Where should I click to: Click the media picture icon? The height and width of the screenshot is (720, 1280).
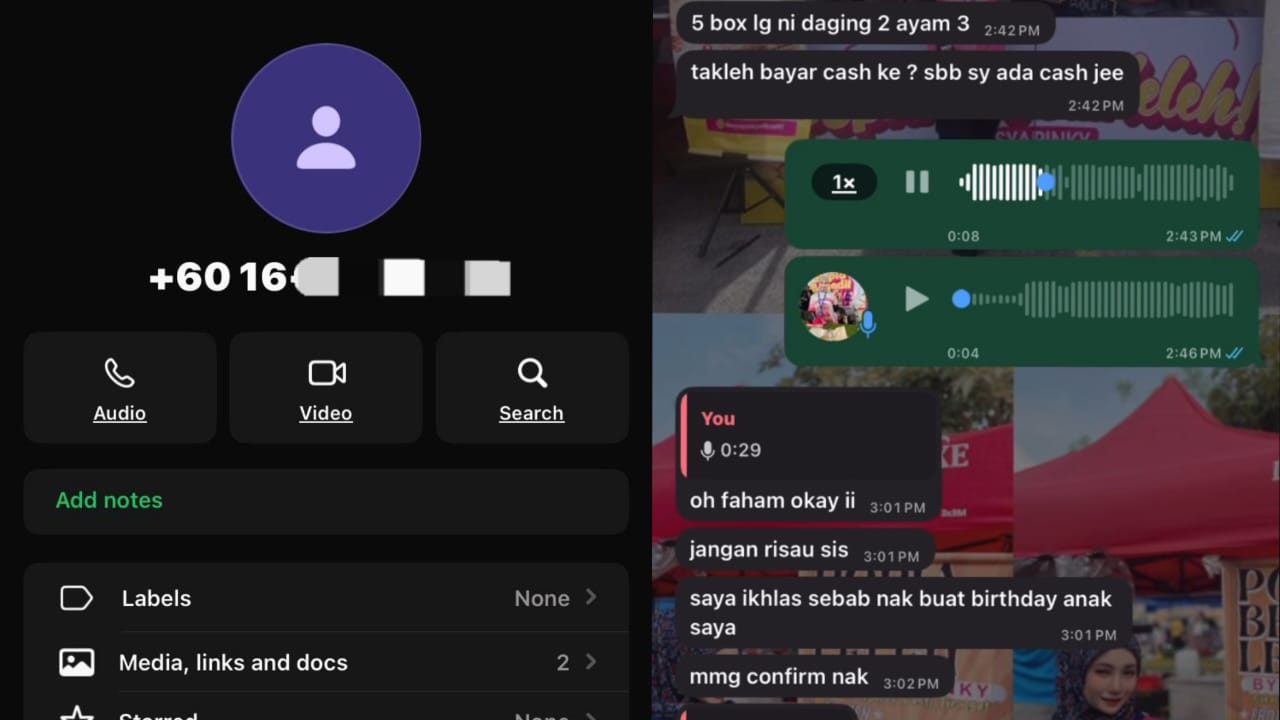pos(77,662)
